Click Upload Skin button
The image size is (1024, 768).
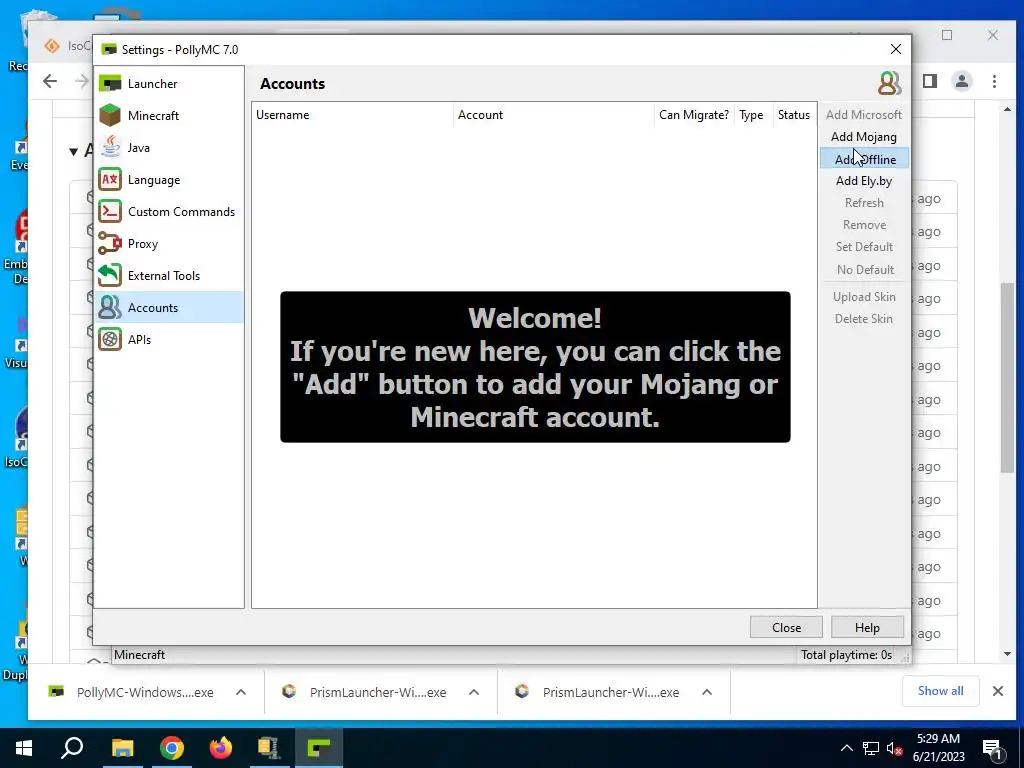click(x=864, y=297)
